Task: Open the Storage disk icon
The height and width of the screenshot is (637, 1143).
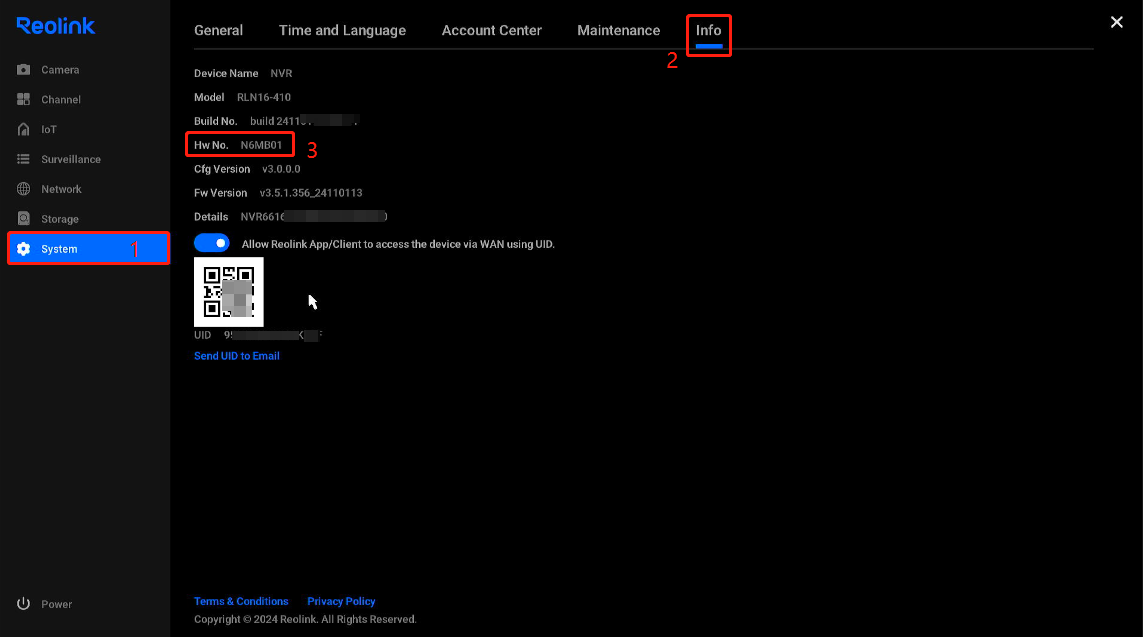Action: [x=24, y=219]
